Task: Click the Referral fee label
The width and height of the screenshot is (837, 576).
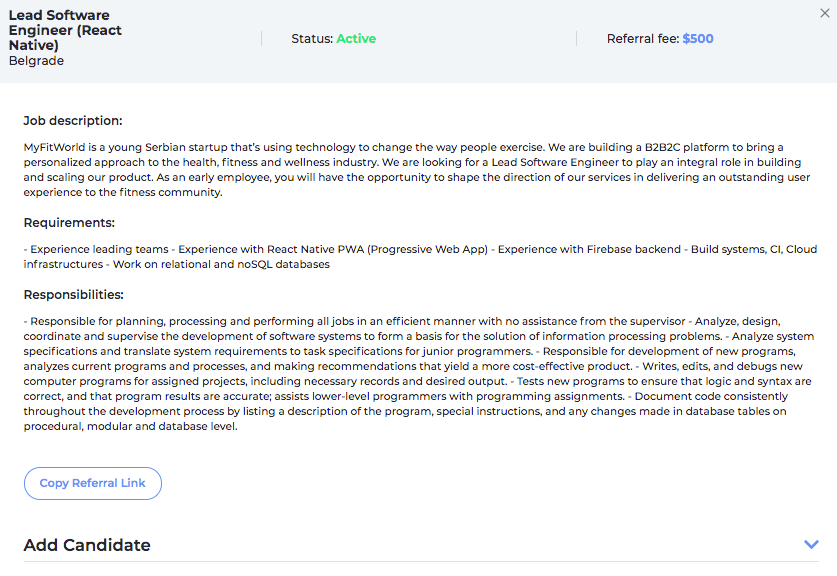Action: [643, 38]
